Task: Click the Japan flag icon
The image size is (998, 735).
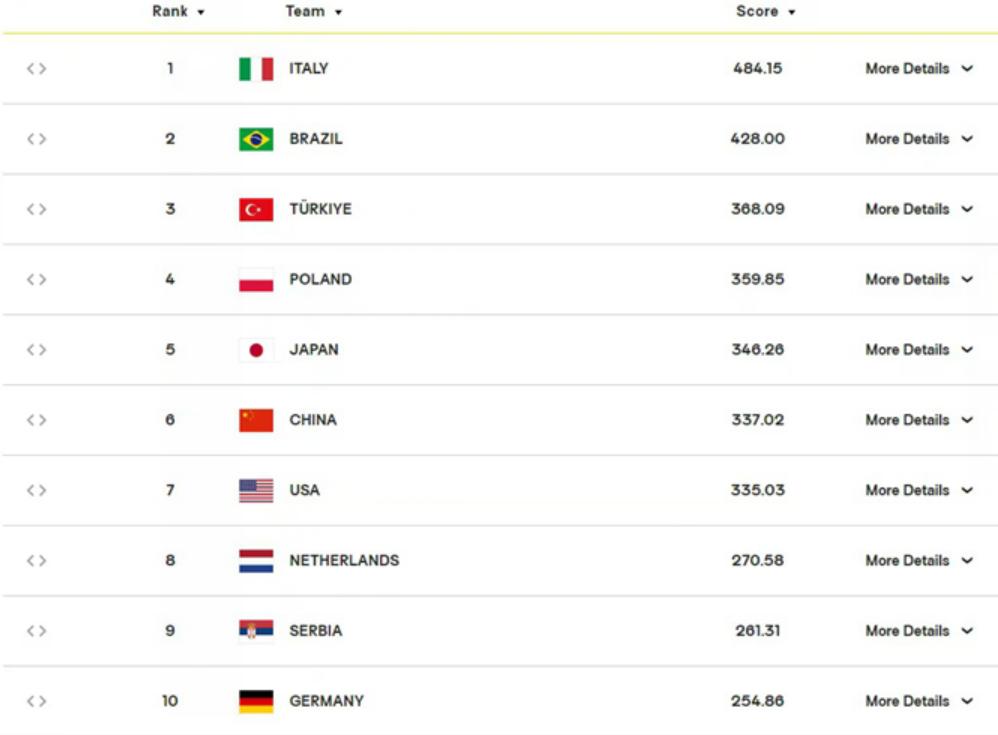Action: pos(256,350)
